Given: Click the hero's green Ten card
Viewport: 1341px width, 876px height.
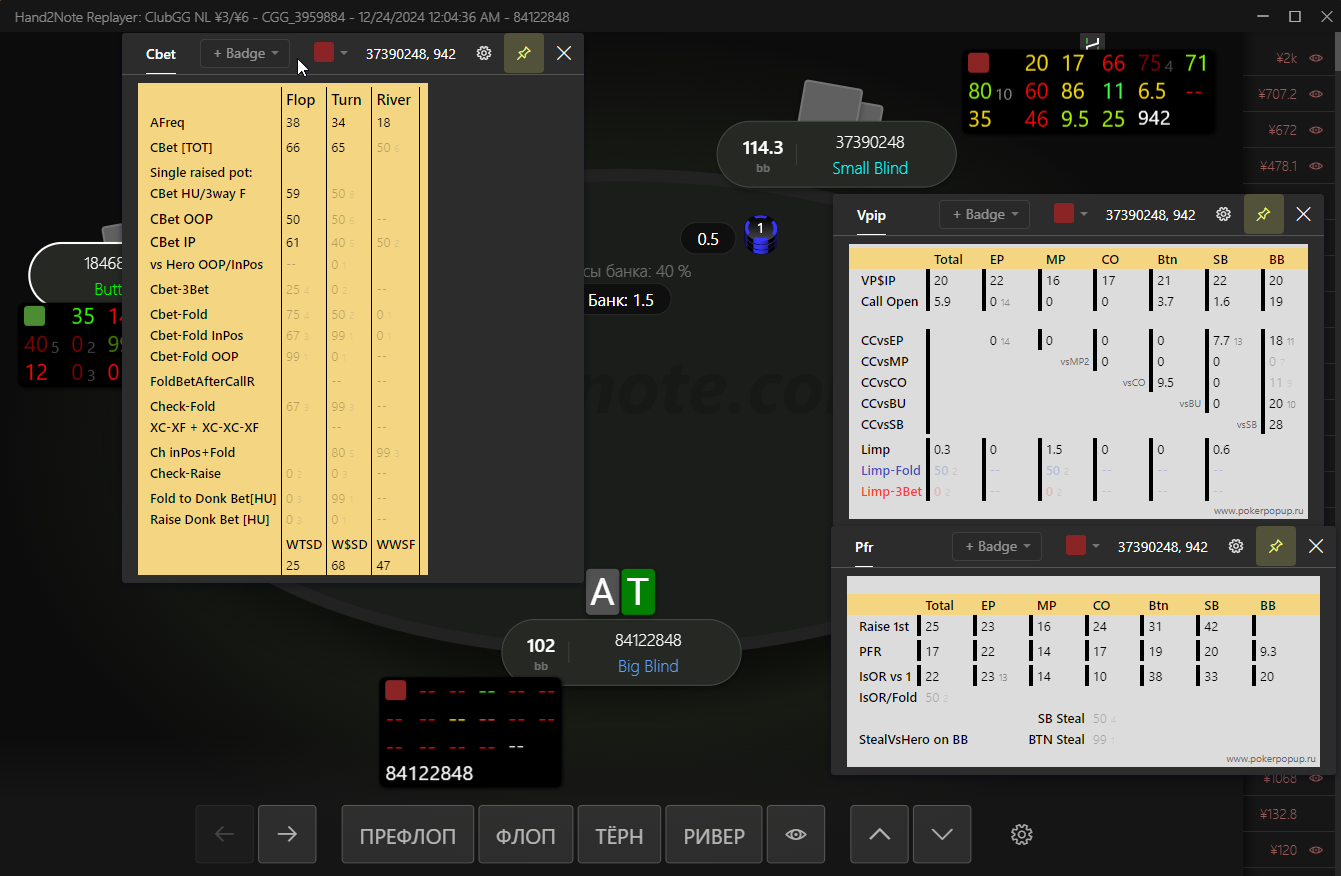Looking at the screenshot, I should pos(638,592).
